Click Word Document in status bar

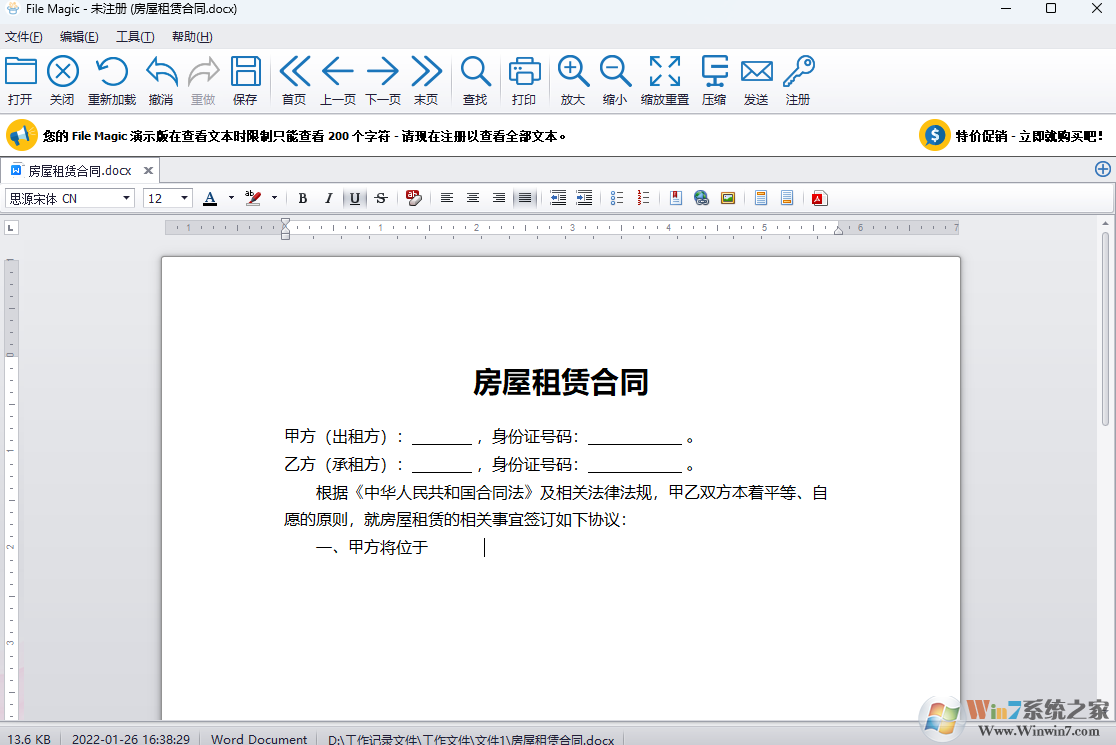point(259,739)
